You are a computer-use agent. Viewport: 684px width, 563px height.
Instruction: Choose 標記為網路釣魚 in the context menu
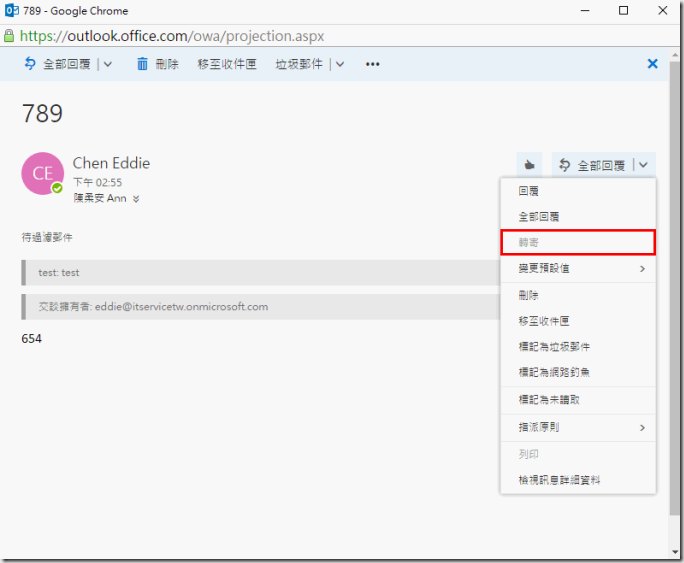(553, 372)
